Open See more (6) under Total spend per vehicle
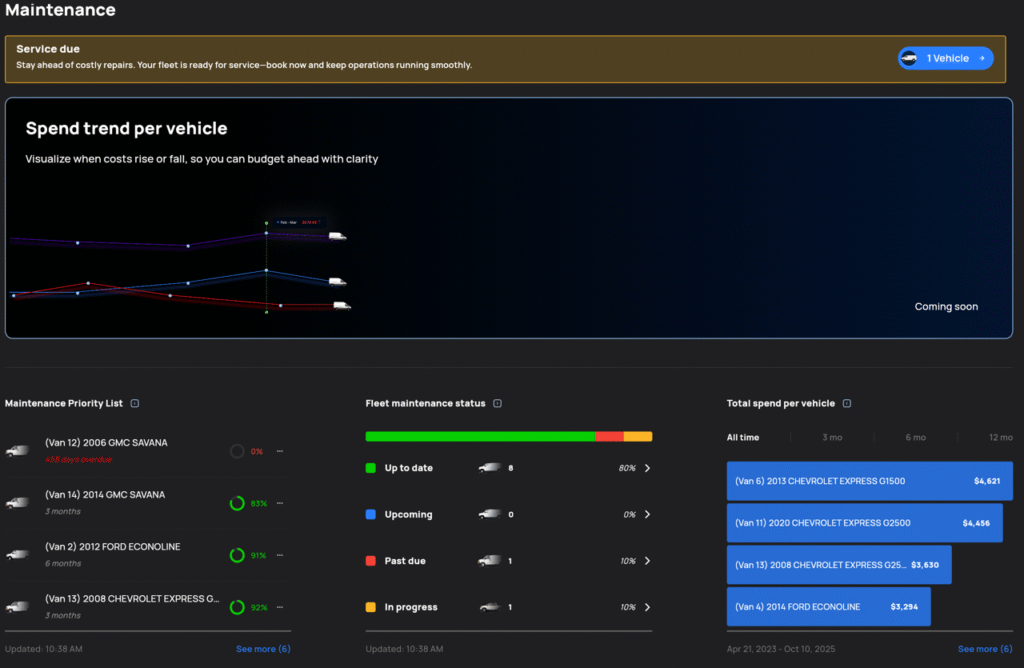 [984, 649]
